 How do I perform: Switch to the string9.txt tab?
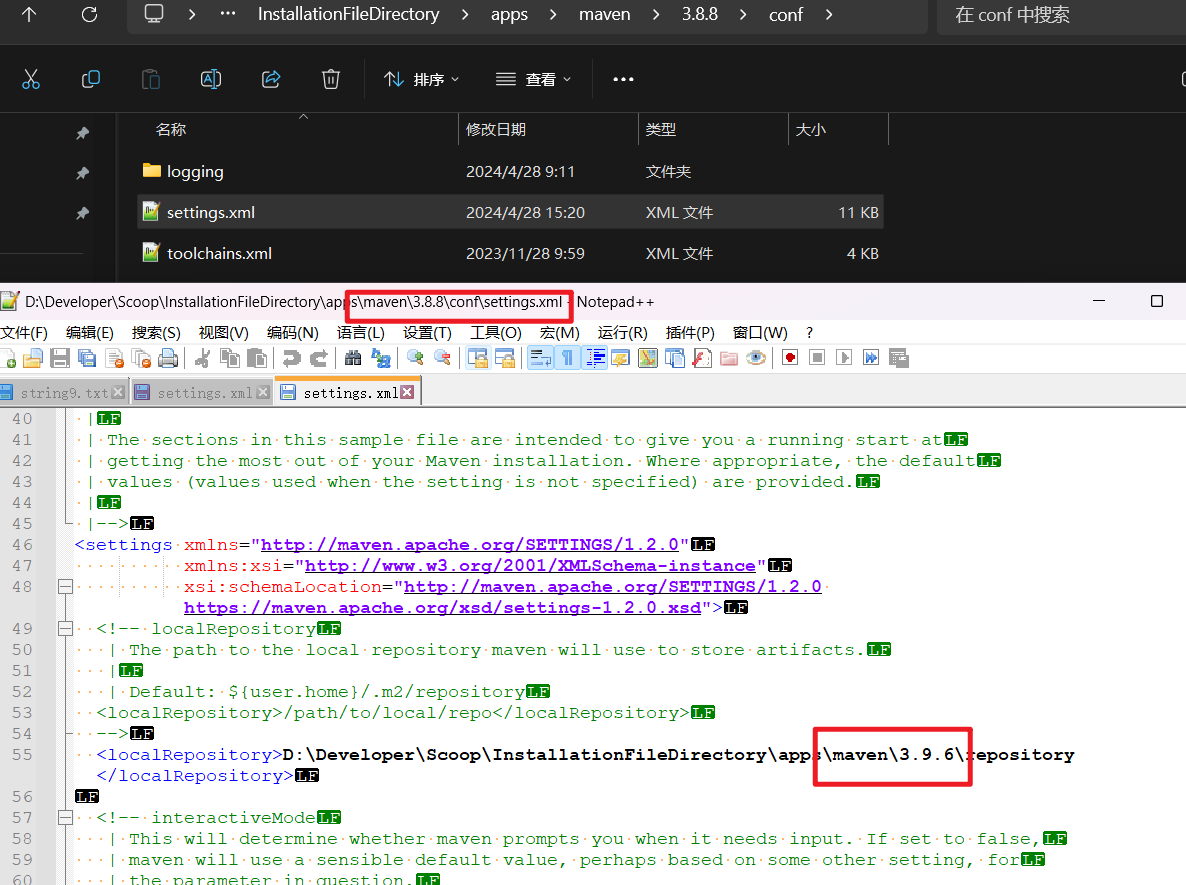tap(64, 393)
